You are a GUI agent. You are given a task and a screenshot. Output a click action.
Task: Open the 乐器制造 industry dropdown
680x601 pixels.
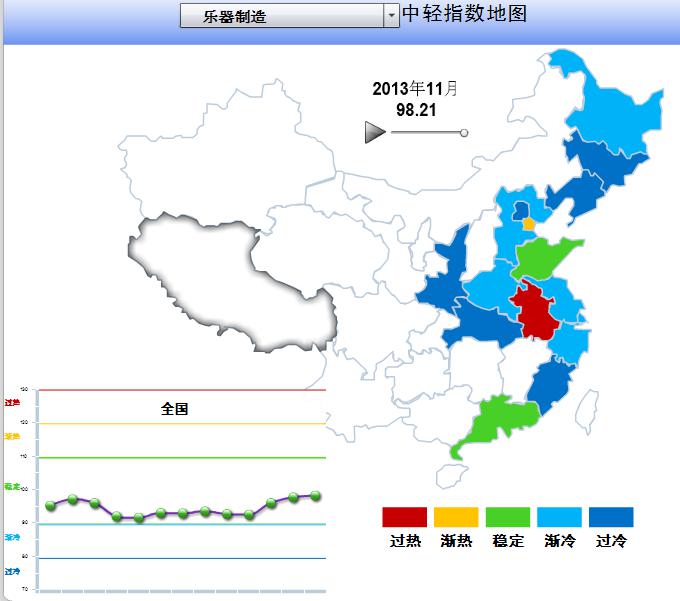(282, 16)
